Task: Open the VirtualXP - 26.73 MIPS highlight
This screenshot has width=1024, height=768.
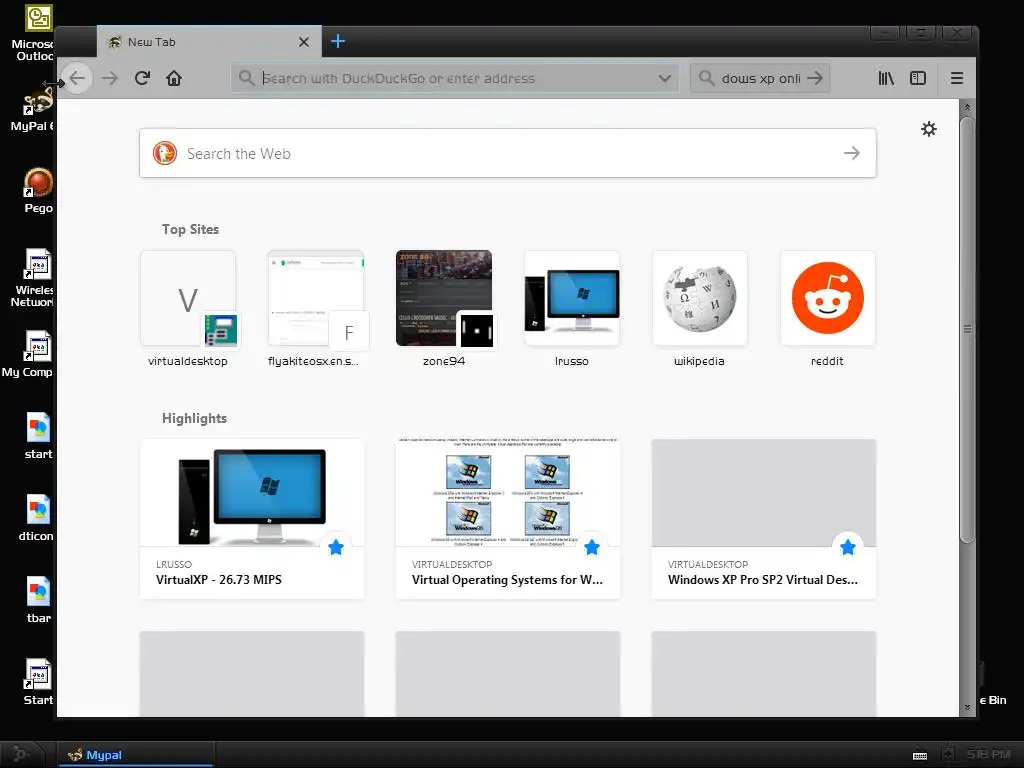Action: 251,519
